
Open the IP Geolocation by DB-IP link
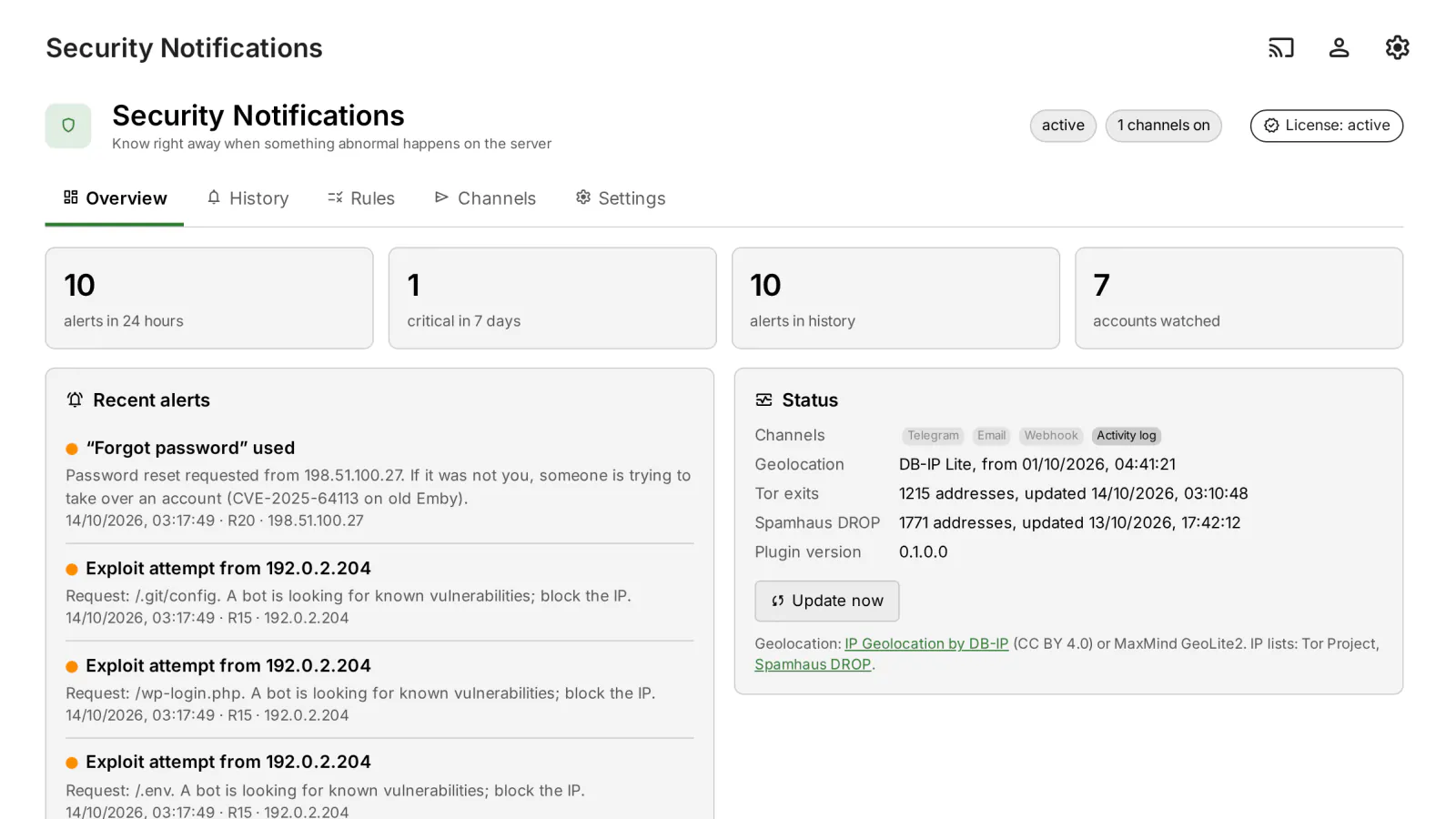tap(926, 643)
